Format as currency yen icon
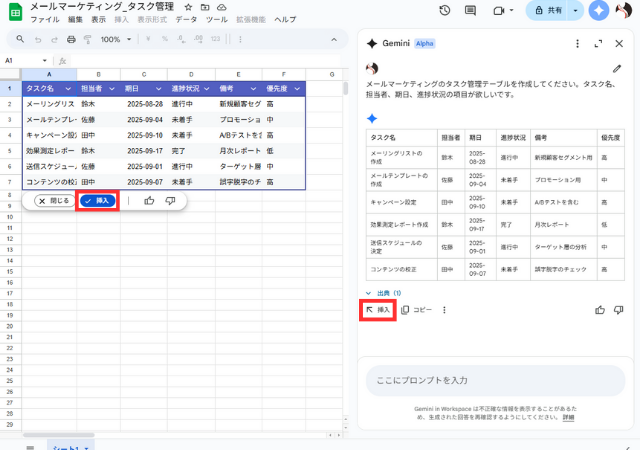This screenshot has height=450, width=640. tap(148, 39)
